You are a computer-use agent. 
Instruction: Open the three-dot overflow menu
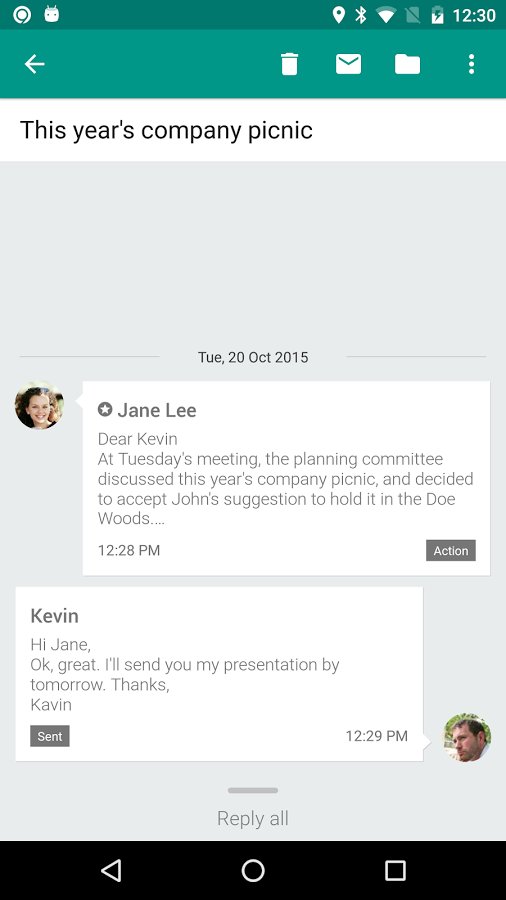pyautogui.click(x=471, y=64)
